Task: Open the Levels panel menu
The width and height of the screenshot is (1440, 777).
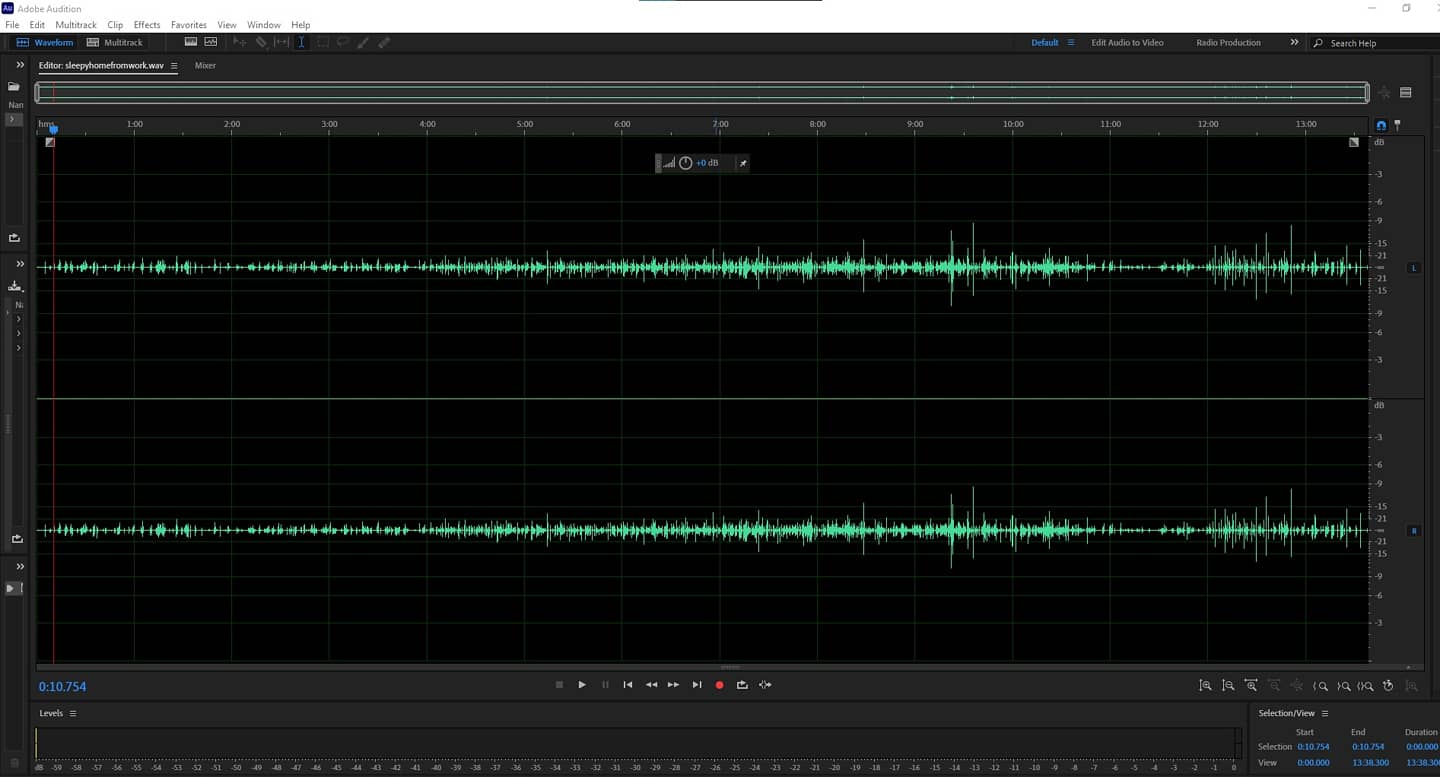Action: [x=73, y=713]
